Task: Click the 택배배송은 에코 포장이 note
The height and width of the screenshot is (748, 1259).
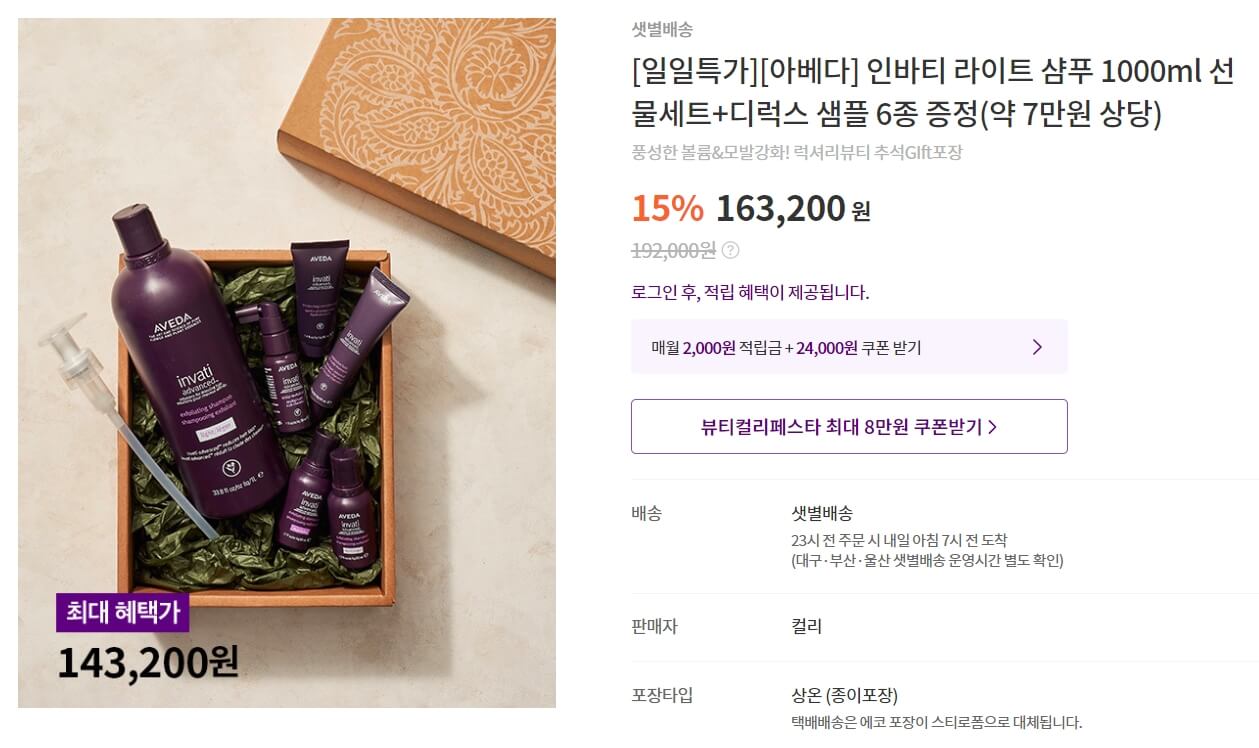Action: [936, 722]
